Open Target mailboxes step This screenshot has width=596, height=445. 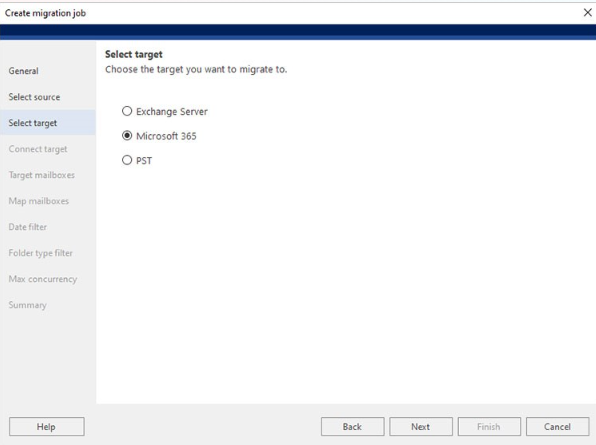[x=41, y=175]
